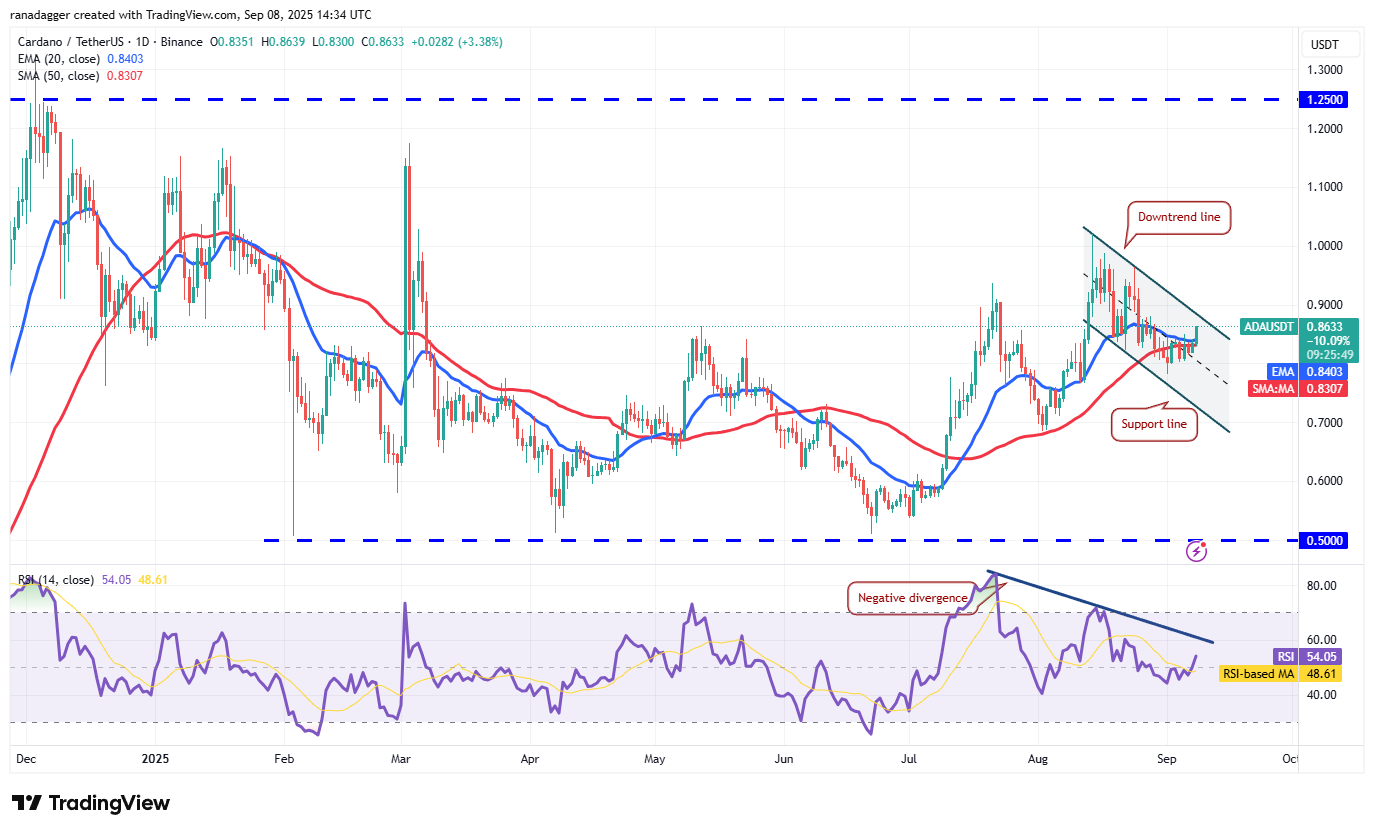Click the Negative divergence callout on RSI pane

[912, 598]
